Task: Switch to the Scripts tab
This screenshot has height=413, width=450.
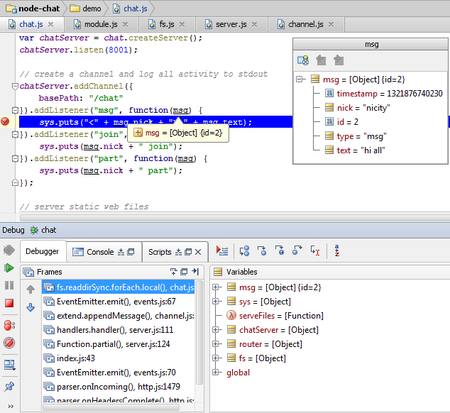Action: tap(175, 252)
